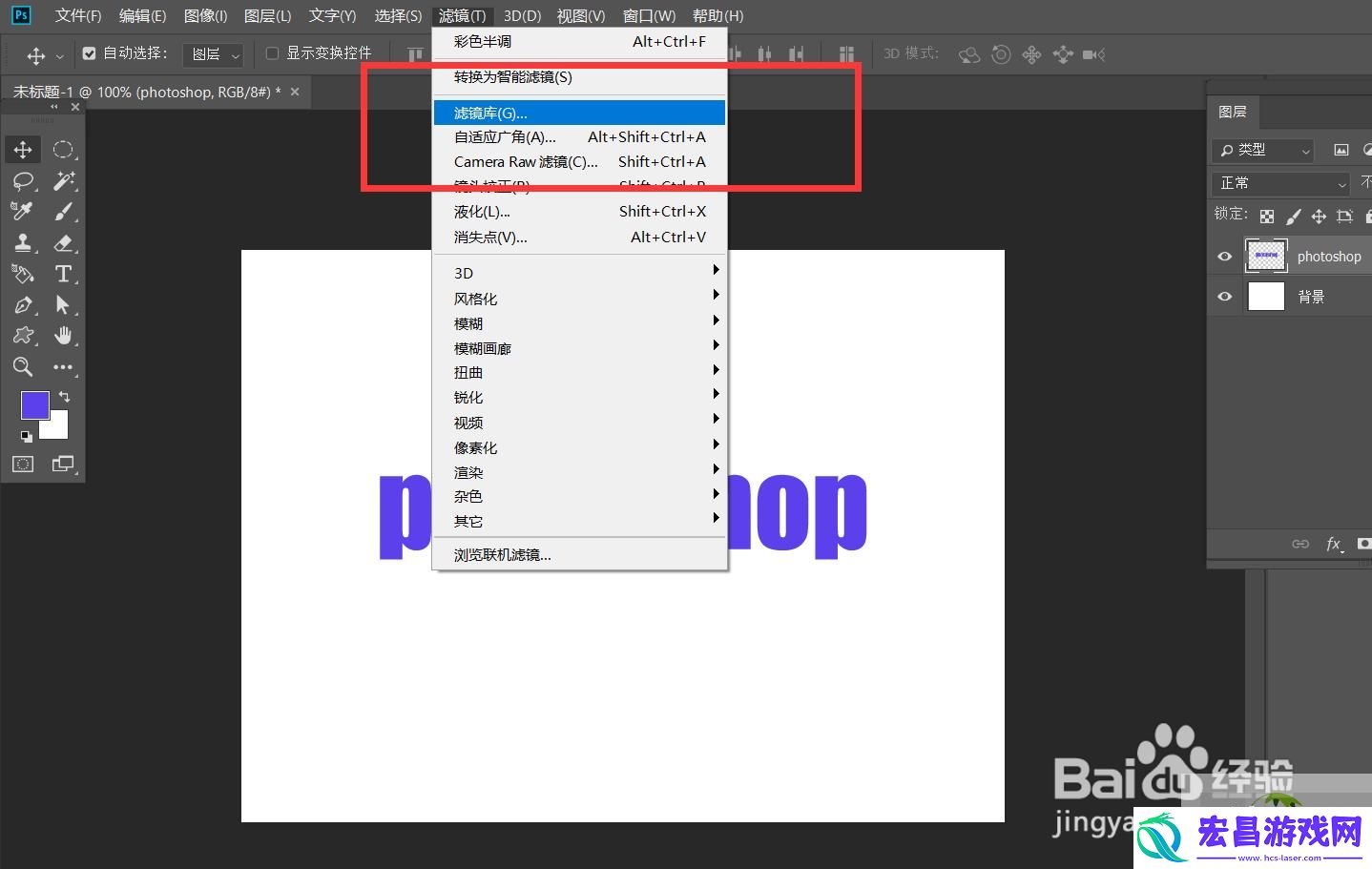Select the Eraser tool
Screen dimensions: 1372x869
pyautogui.click(x=63, y=242)
